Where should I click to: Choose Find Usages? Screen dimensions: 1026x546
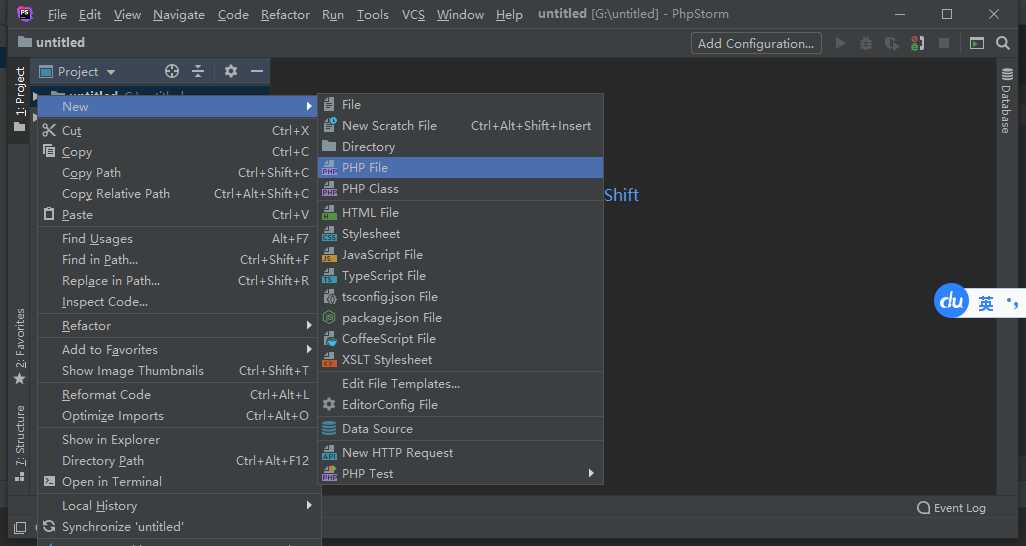(x=177, y=239)
